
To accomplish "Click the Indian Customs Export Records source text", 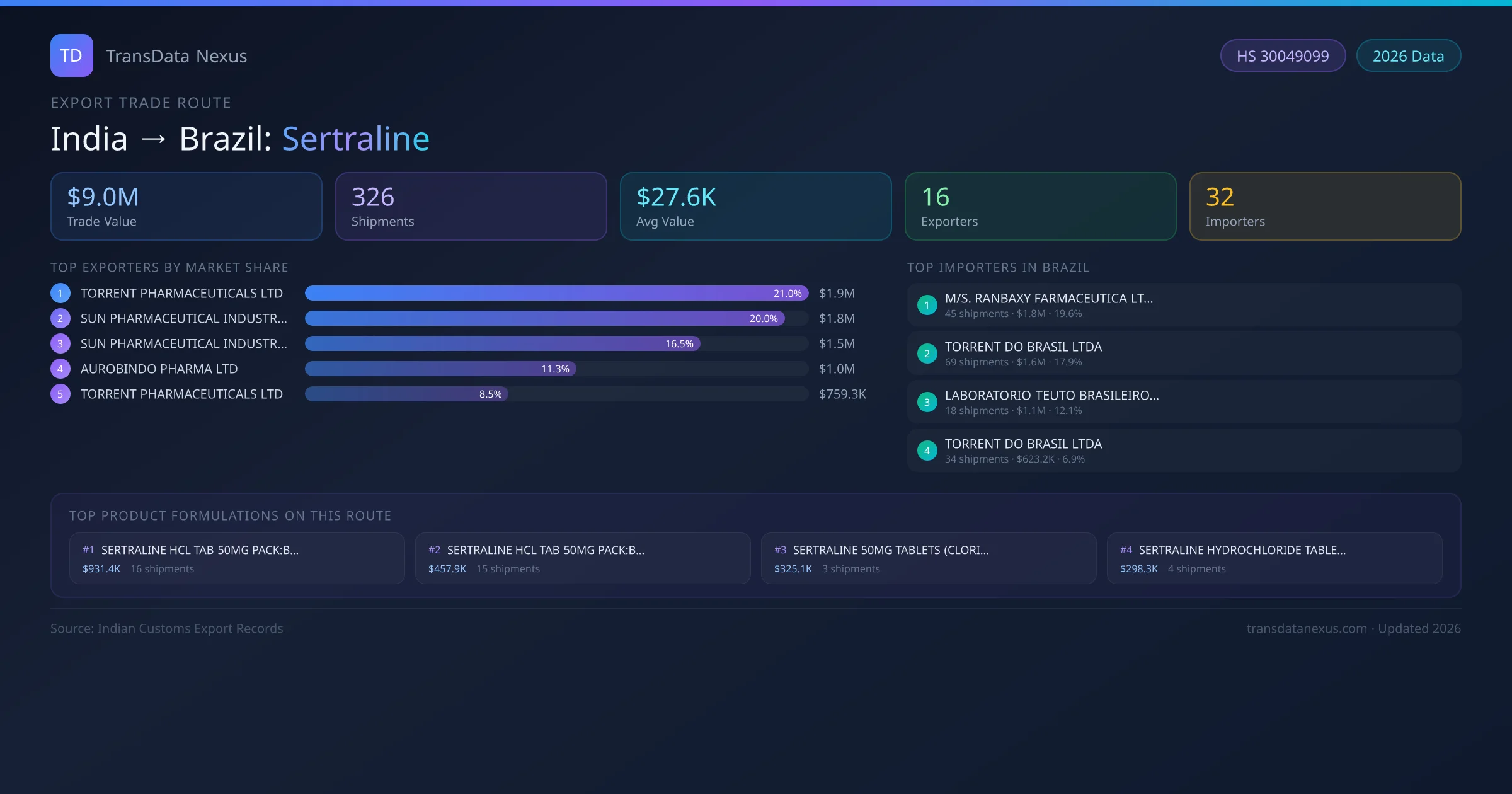I will pyautogui.click(x=166, y=628).
